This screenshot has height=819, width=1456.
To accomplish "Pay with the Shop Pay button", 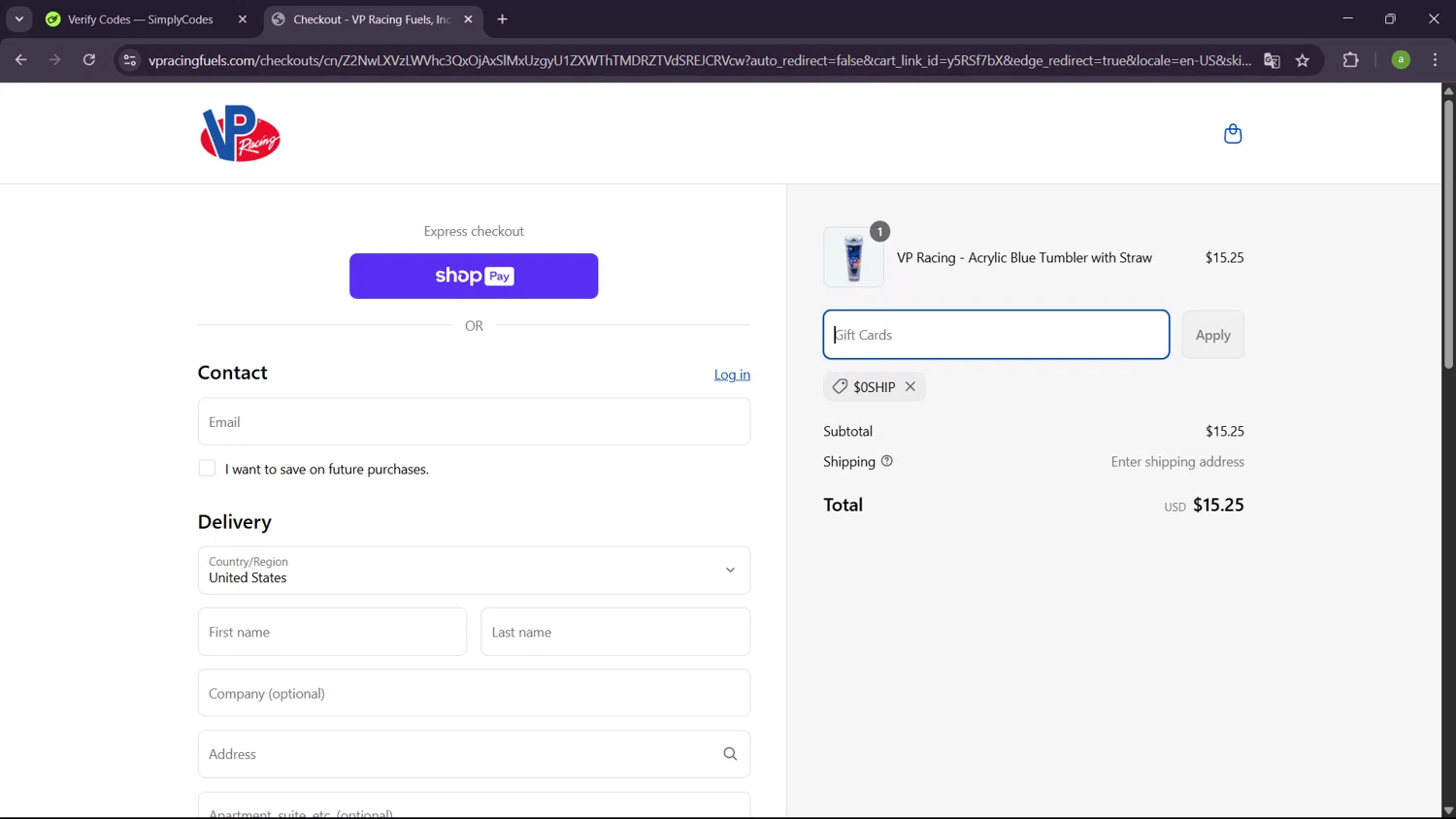I will point(474,276).
